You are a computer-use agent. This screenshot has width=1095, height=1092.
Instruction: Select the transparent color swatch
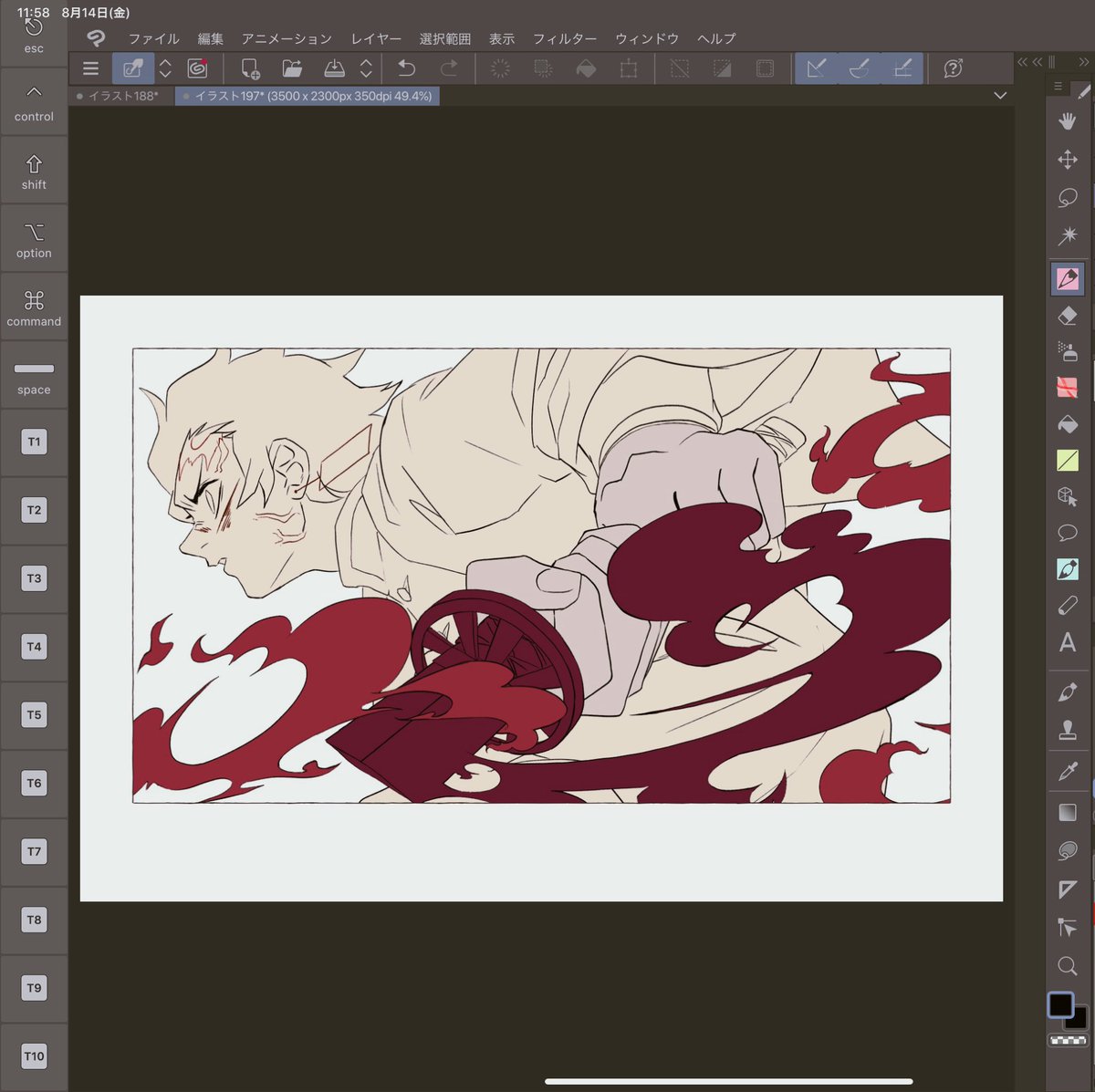pyautogui.click(x=1068, y=1040)
